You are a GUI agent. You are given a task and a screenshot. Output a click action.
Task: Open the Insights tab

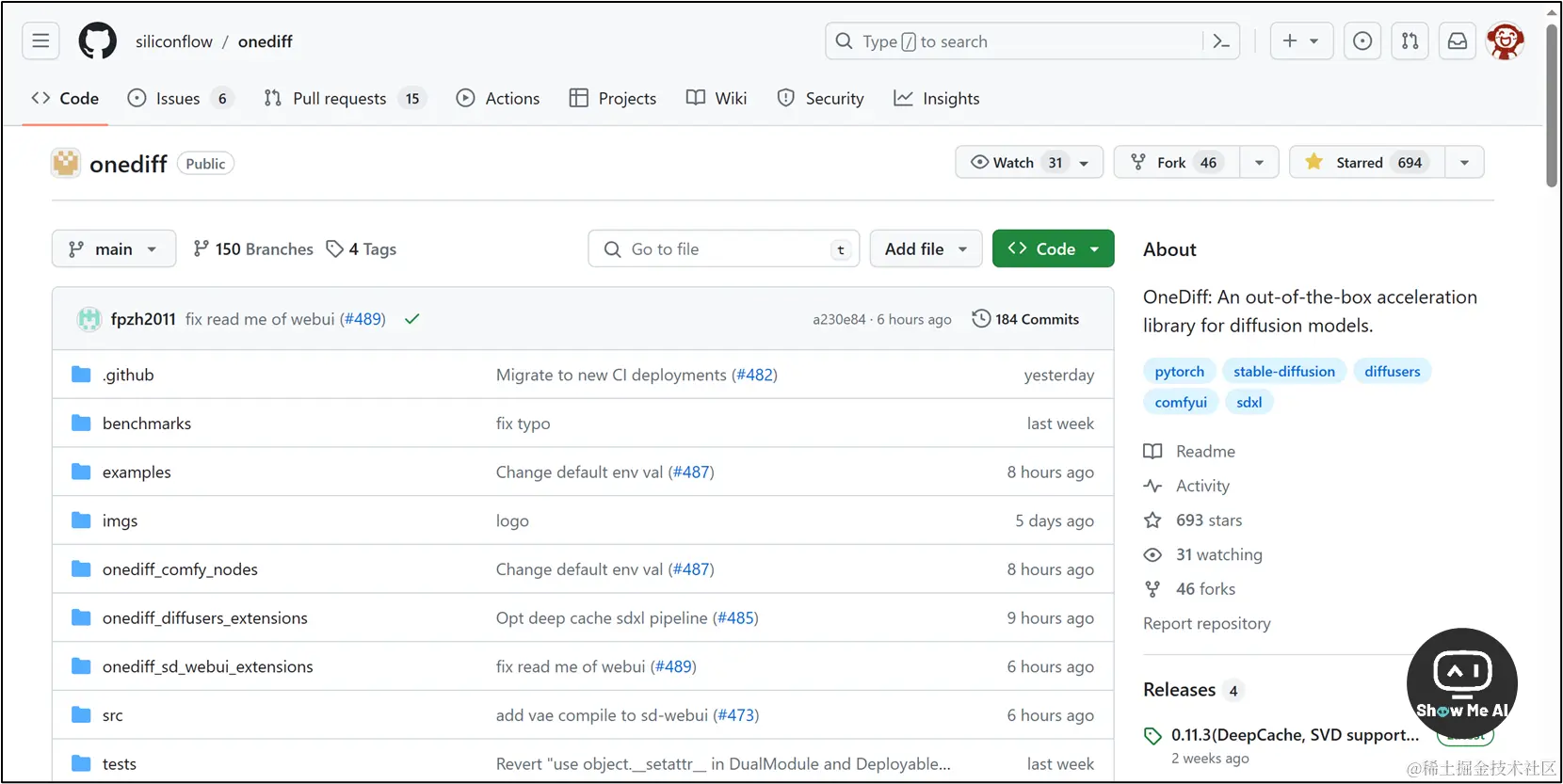coord(937,98)
